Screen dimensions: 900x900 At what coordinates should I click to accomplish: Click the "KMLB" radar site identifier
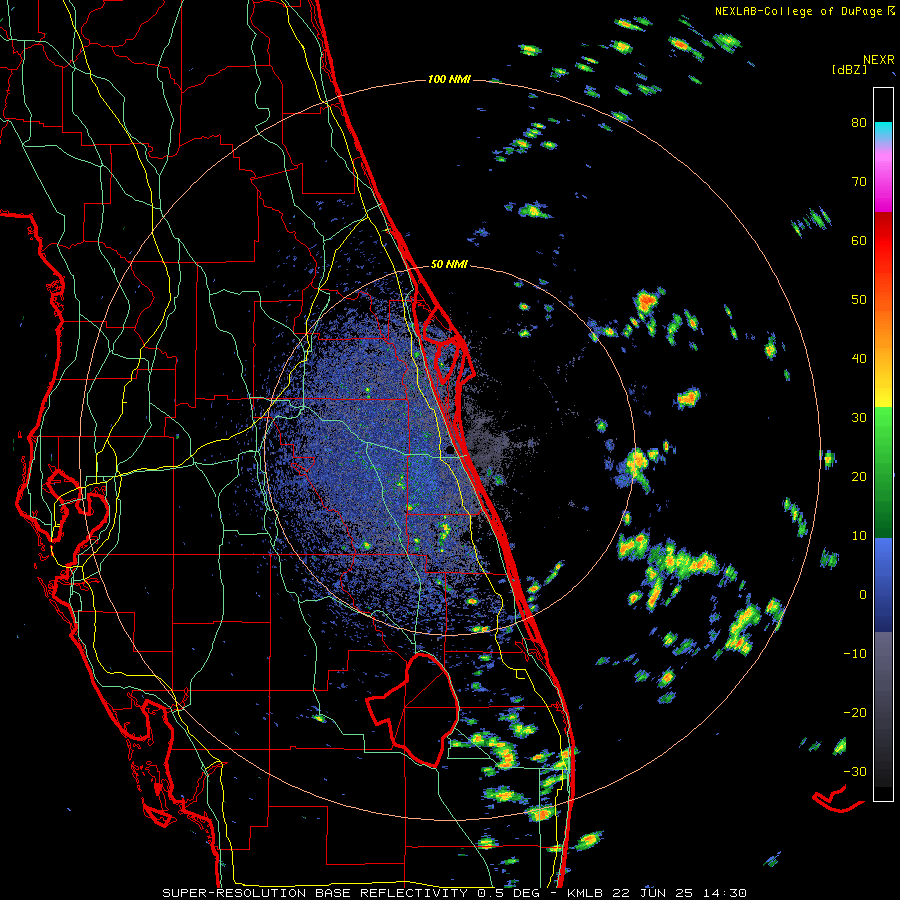coord(585,893)
